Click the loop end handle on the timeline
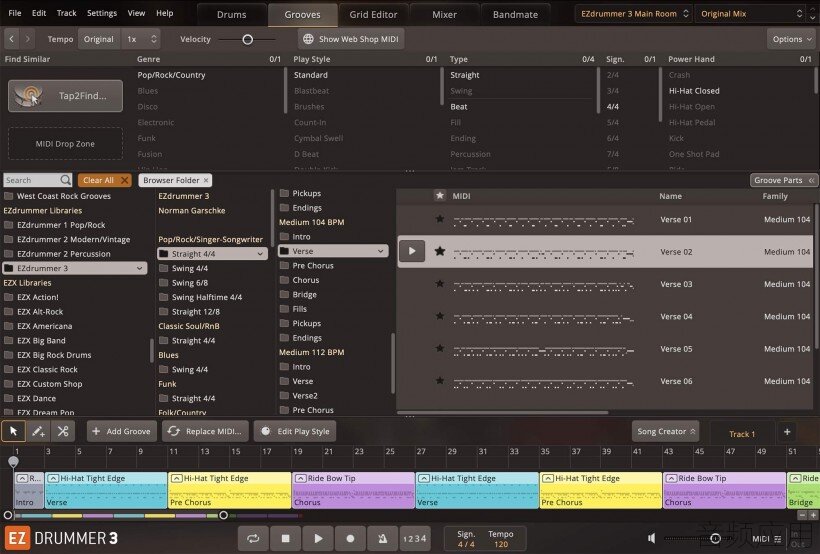The height and width of the screenshot is (554, 820). (223, 515)
